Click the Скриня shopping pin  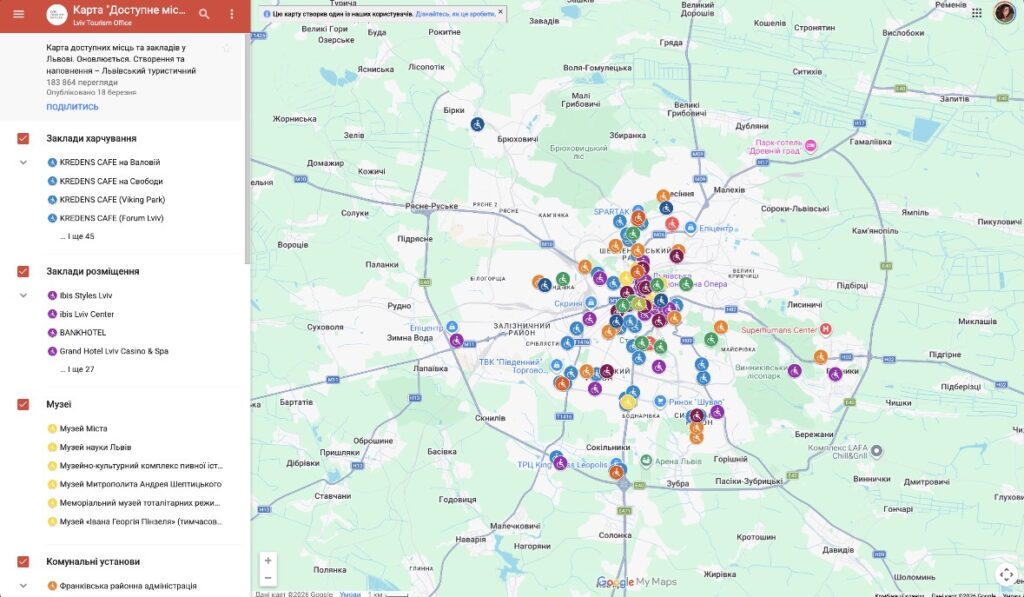click(x=590, y=303)
